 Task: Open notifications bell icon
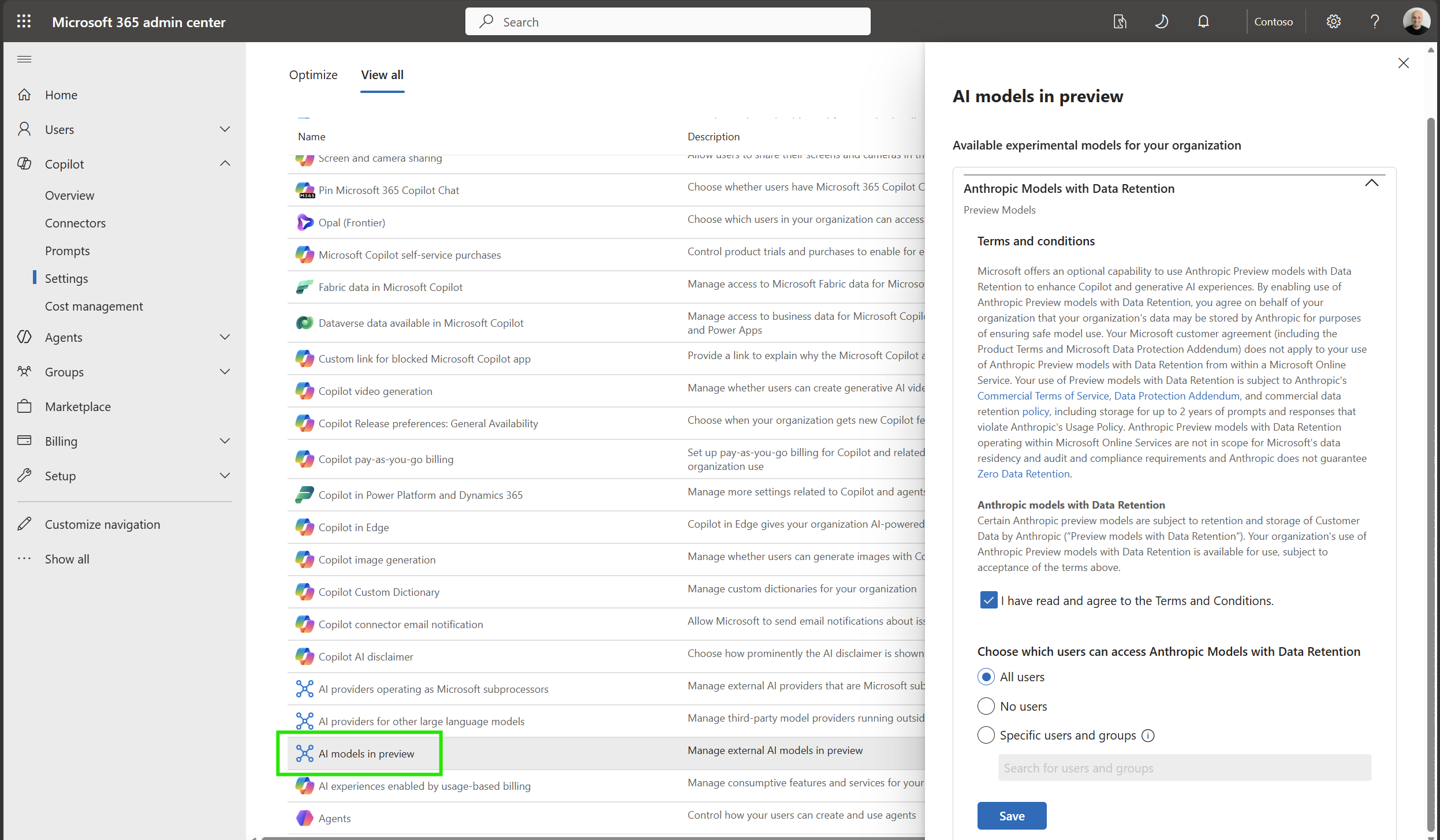pyautogui.click(x=1203, y=22)
